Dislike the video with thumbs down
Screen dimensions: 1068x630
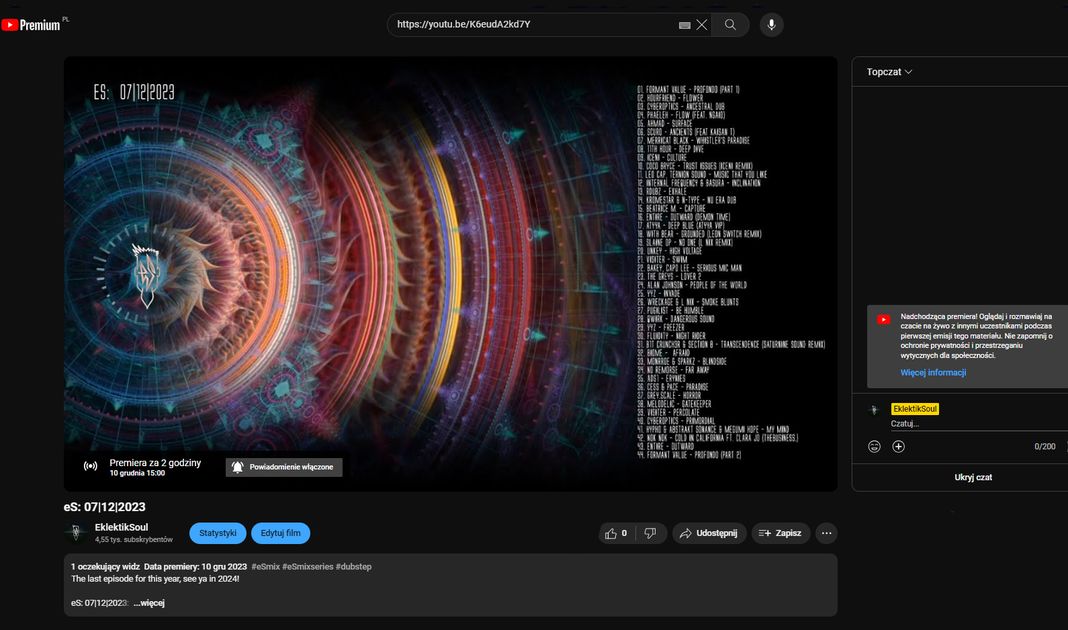click(x=650, y=533)
